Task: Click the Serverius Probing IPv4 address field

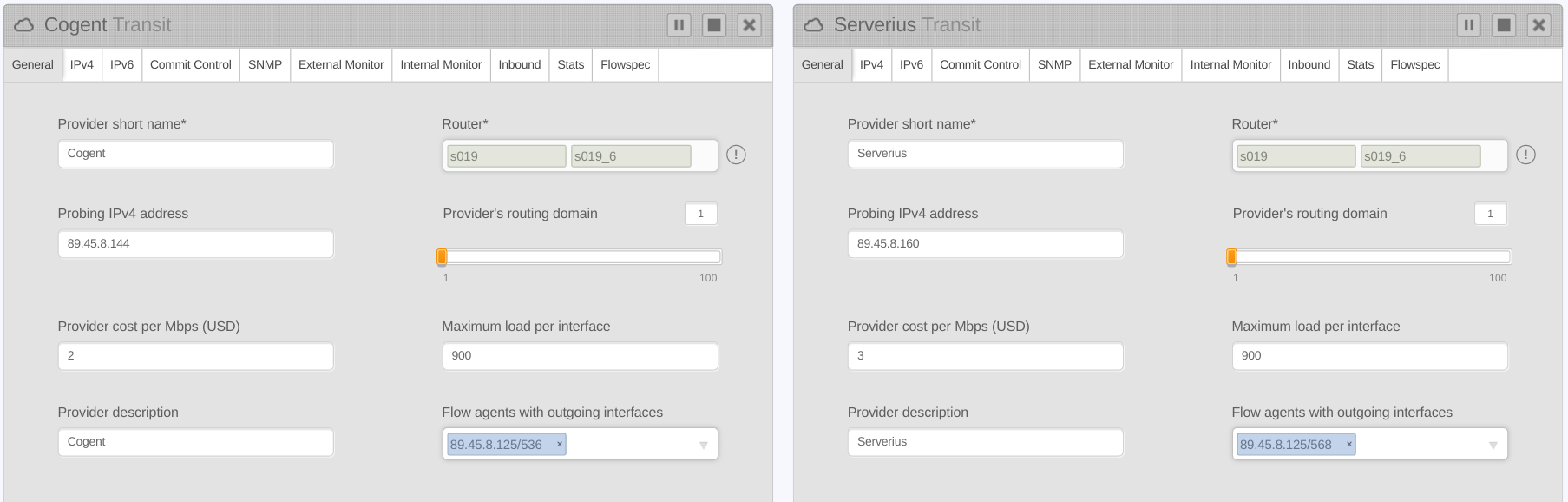Action: [x=984, y=244]
